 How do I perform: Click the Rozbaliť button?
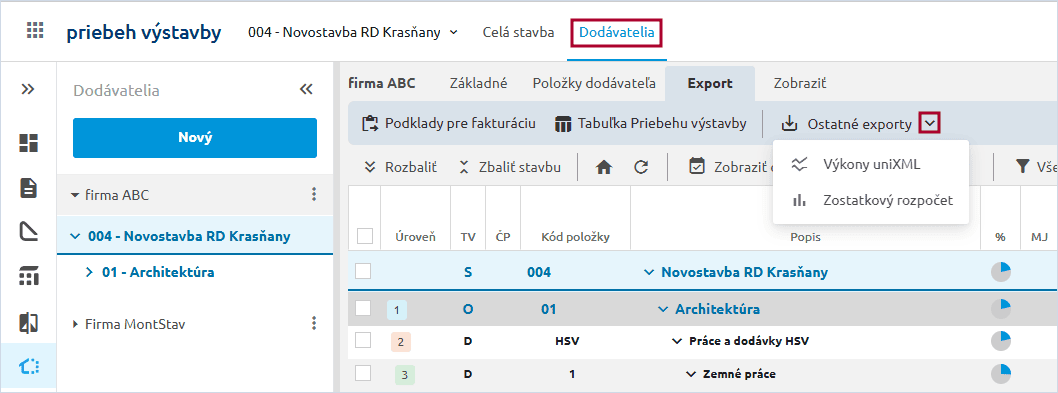click(x=400, y=167)
